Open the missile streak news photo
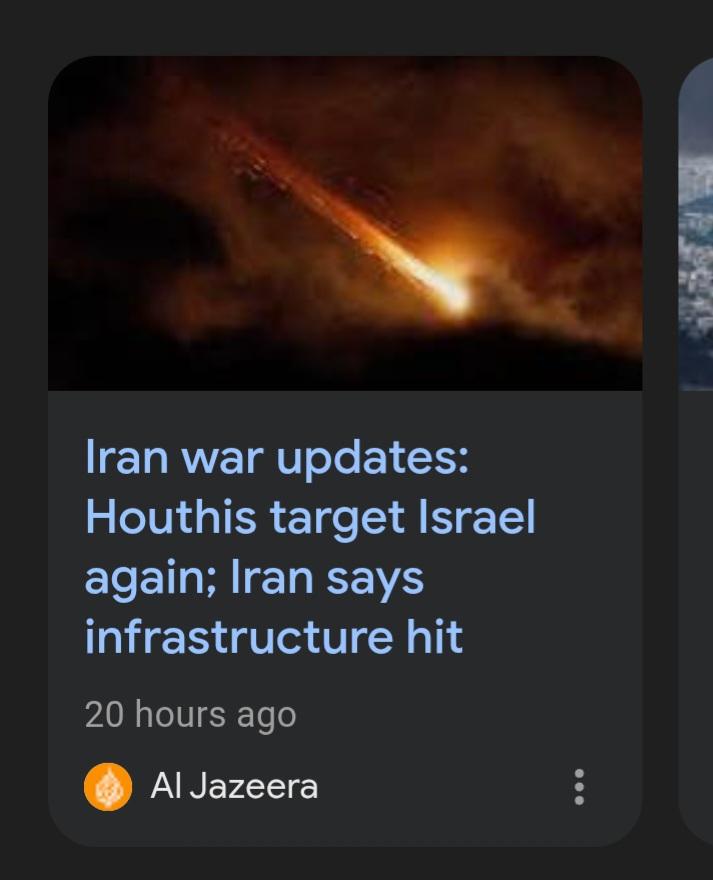This screenshot has width=713, height=880. tap(345, 223)
